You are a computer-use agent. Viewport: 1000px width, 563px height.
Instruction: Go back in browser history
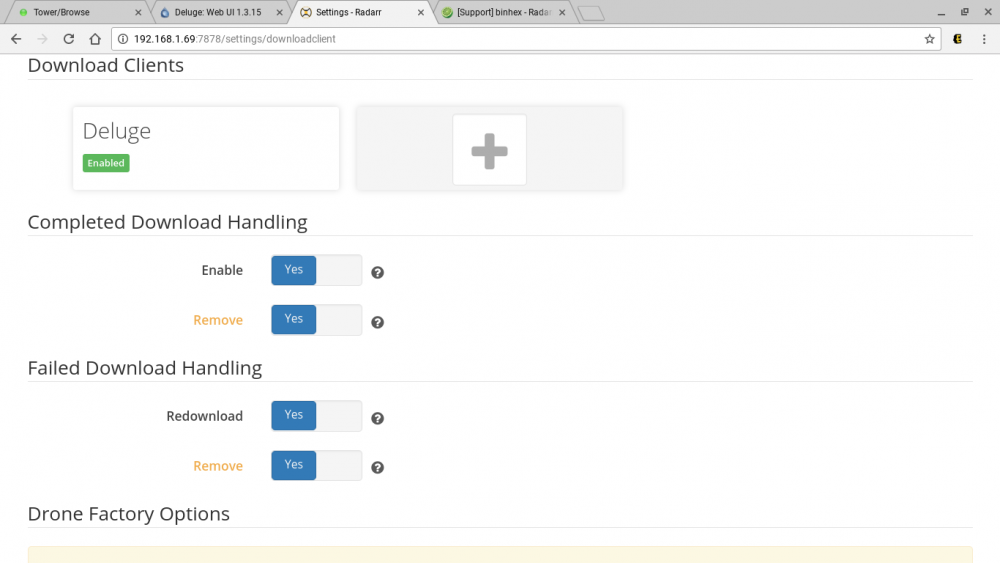pyautogui.click(x=16, y=39)
